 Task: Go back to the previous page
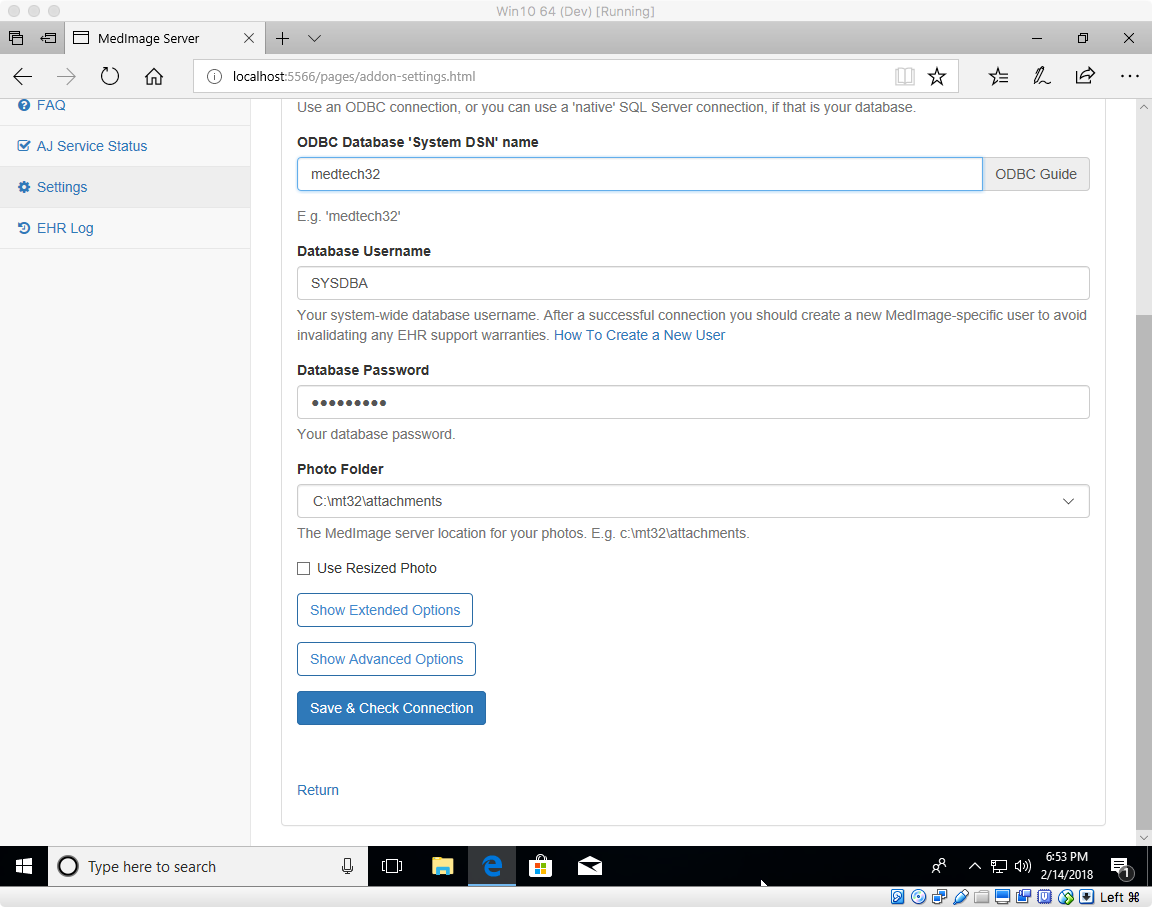[23, 76]
